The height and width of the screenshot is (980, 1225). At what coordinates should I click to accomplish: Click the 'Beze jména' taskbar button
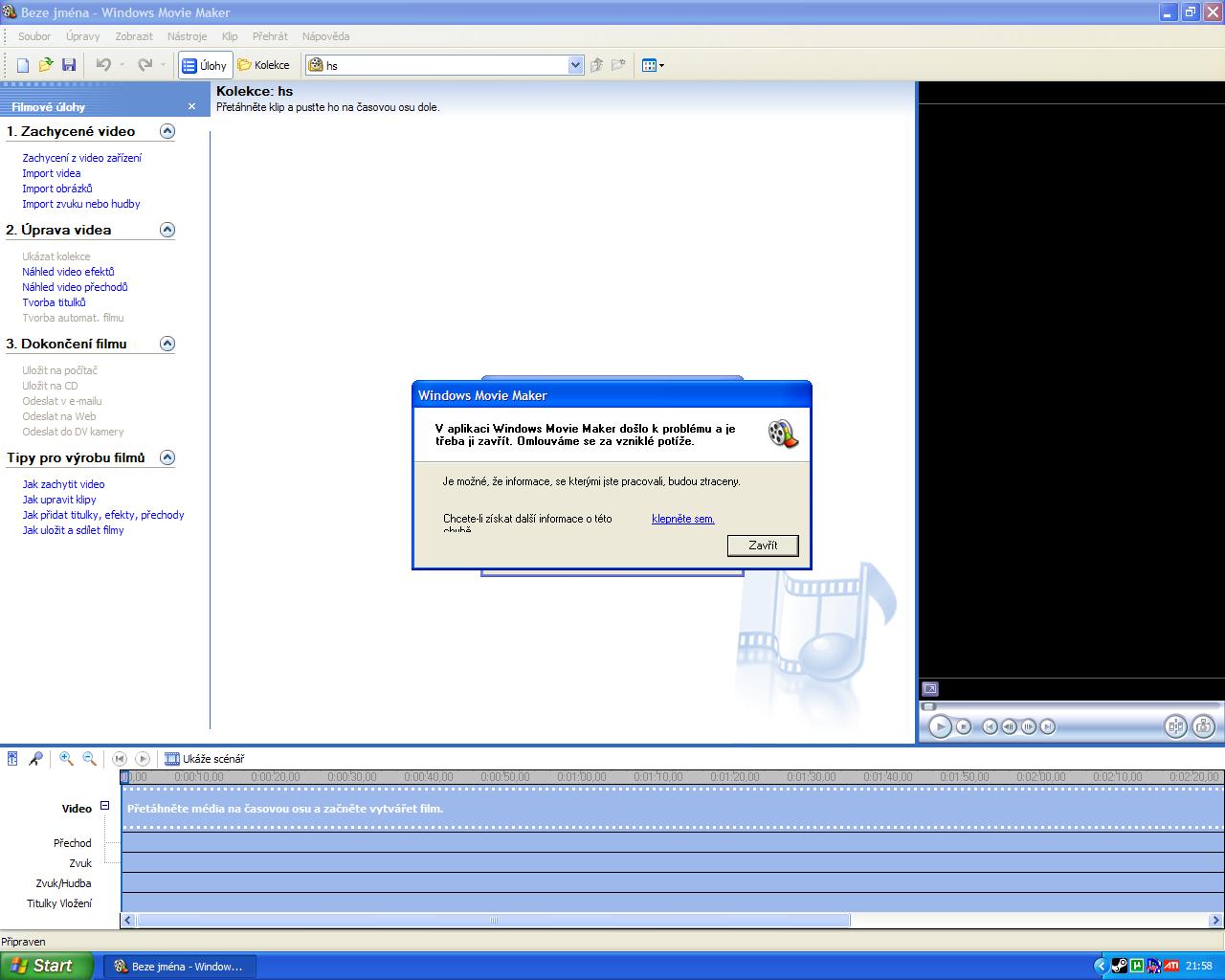pyautogui.click(x=180, y=967)
